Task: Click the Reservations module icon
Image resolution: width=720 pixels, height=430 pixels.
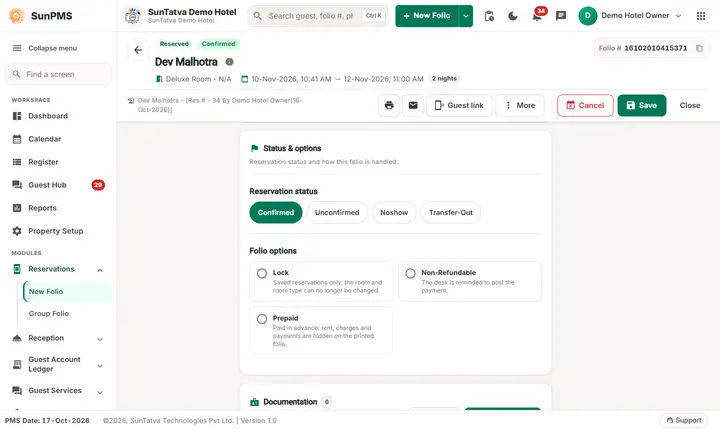Action: [17, 269]
